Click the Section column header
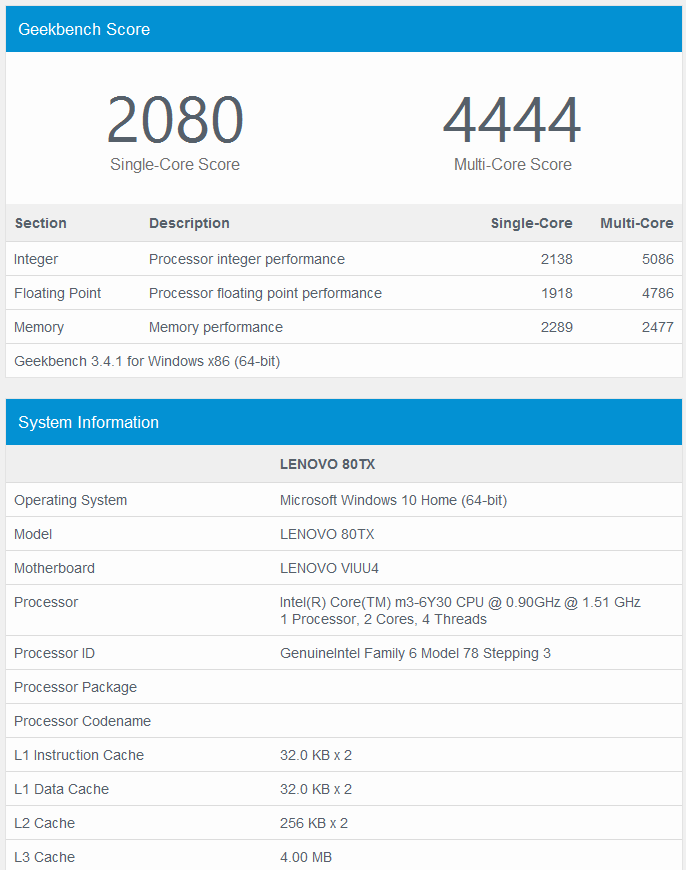The width and height of the screenshot is (686, 870). pos(41,223)
